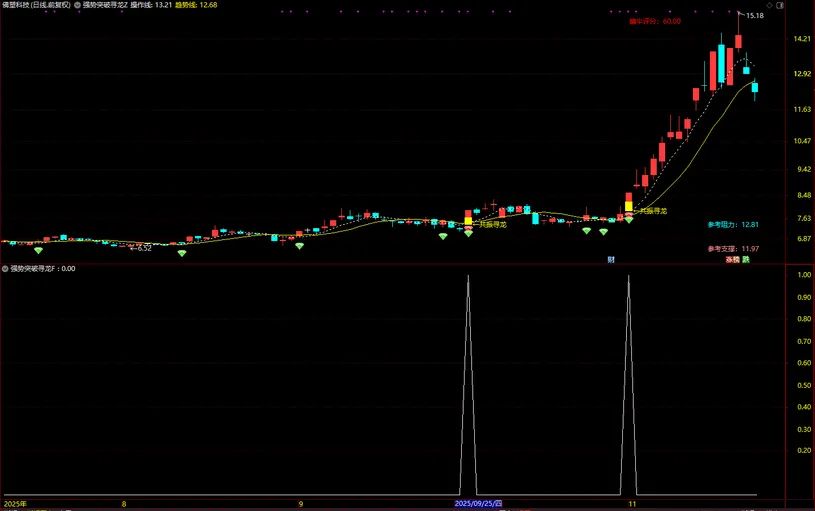Click the circular icon beside 强势突破寻龙Z

tap(78, 5)
